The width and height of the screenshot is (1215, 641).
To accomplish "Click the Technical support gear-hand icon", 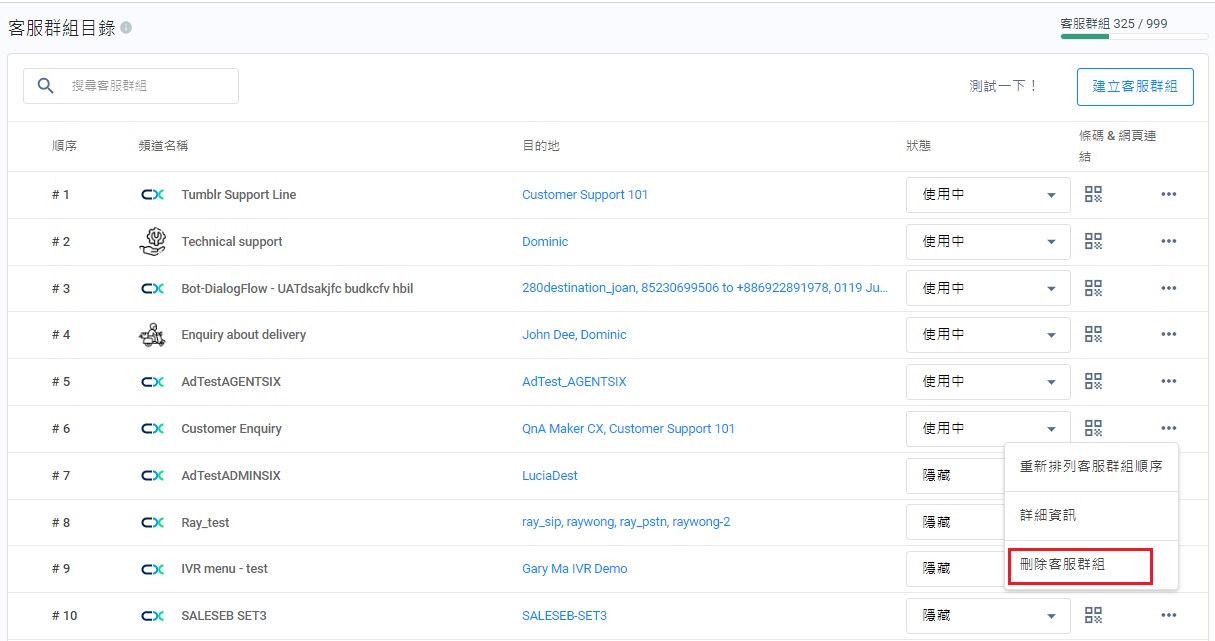I will [152, 241].
